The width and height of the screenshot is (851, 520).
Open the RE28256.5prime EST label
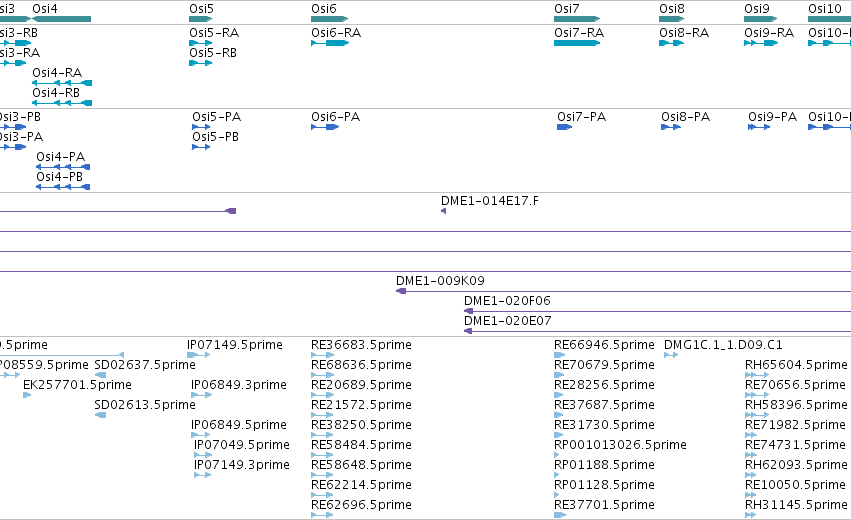coord(604,385)
